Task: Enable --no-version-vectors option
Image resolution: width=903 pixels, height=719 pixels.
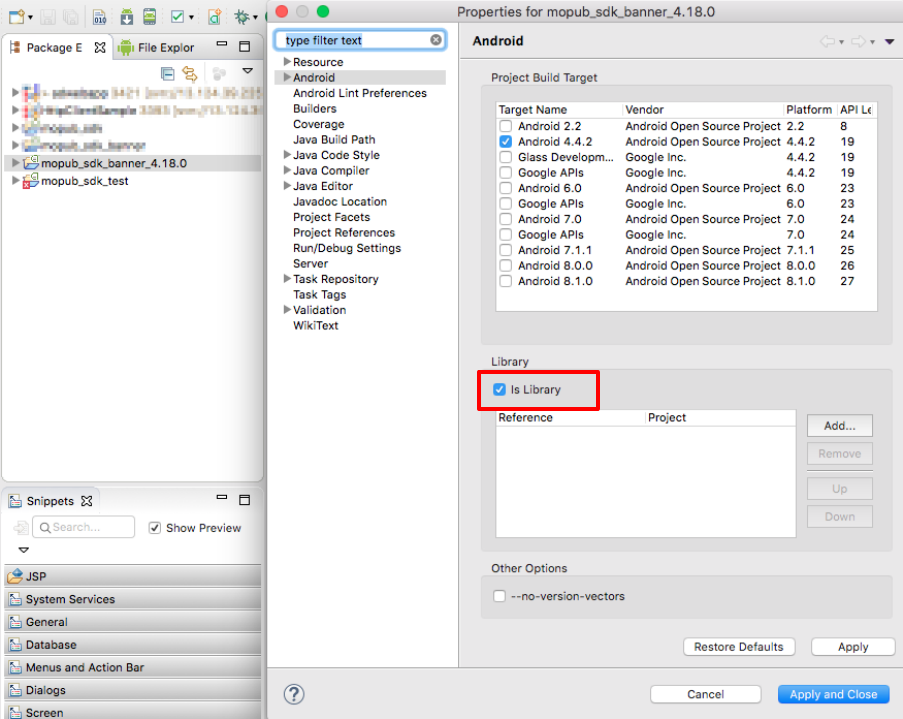Action: (x=499, y=596)
